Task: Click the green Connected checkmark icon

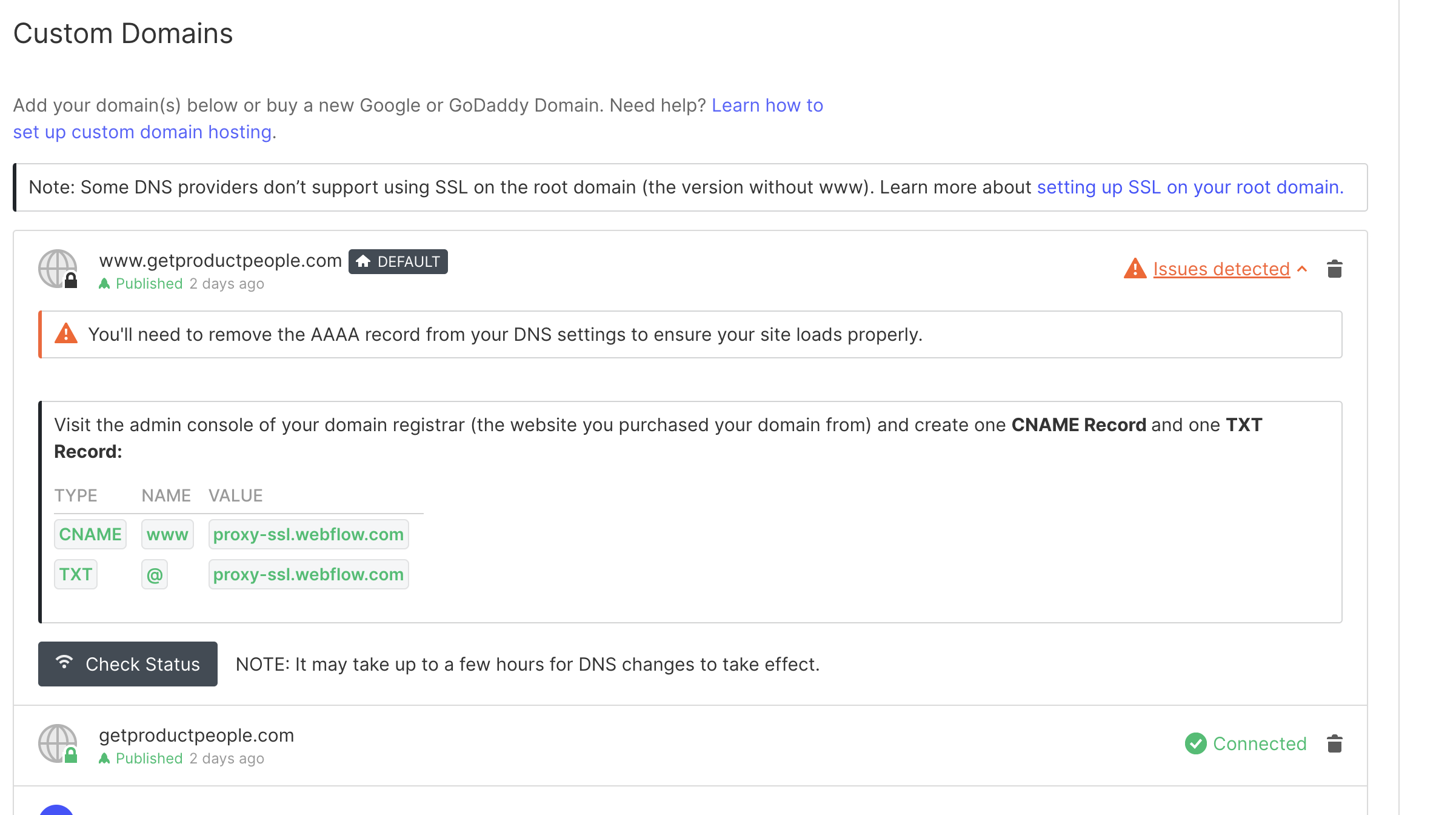Action: pyautogui.click(x=1195, y=743)
